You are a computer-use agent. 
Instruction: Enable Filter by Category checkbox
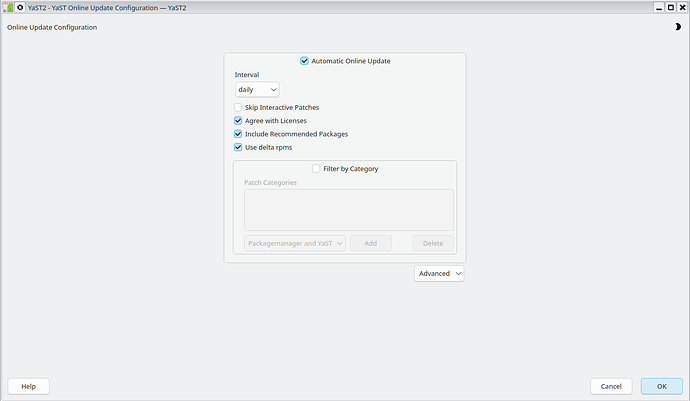[317, 169]
